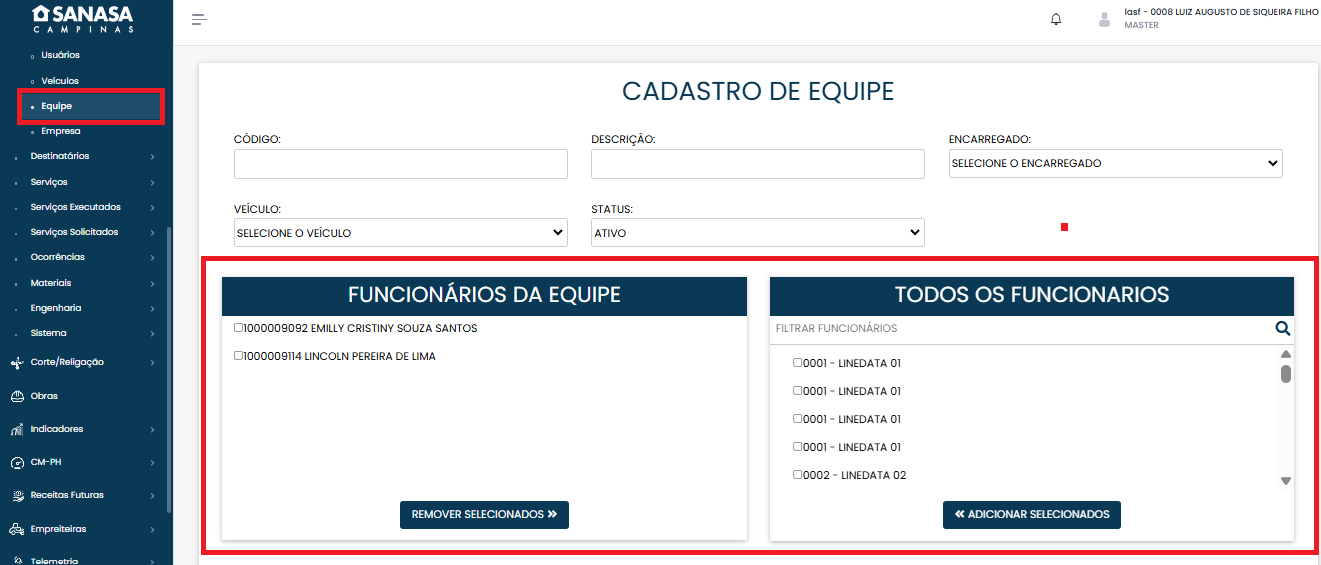Open the Status dropdown showing ATIVO
The width and height of the screenshot is (1321, 565).
pyautogui.click(x=757, y=233)
